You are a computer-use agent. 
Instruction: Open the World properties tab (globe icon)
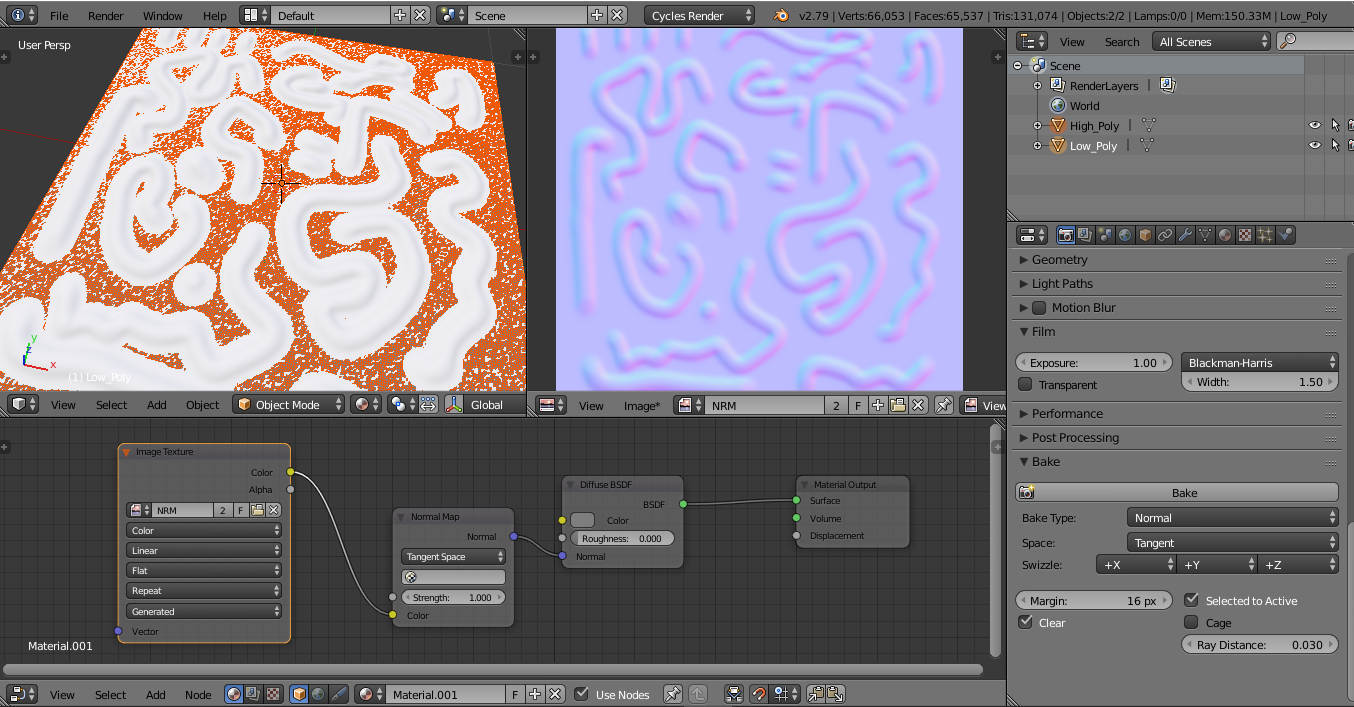click(1124, 234)
